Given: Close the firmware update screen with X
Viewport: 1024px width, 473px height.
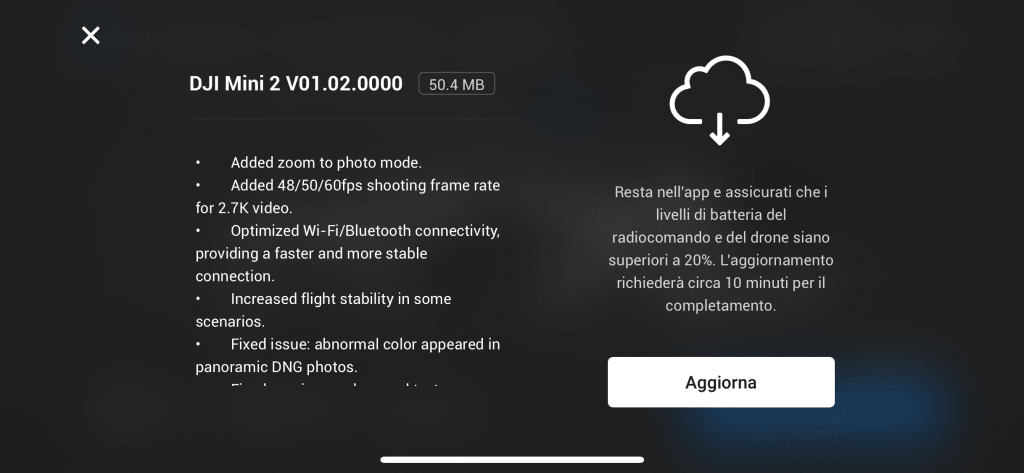Looking at the screenshot, I should [91, 35].
